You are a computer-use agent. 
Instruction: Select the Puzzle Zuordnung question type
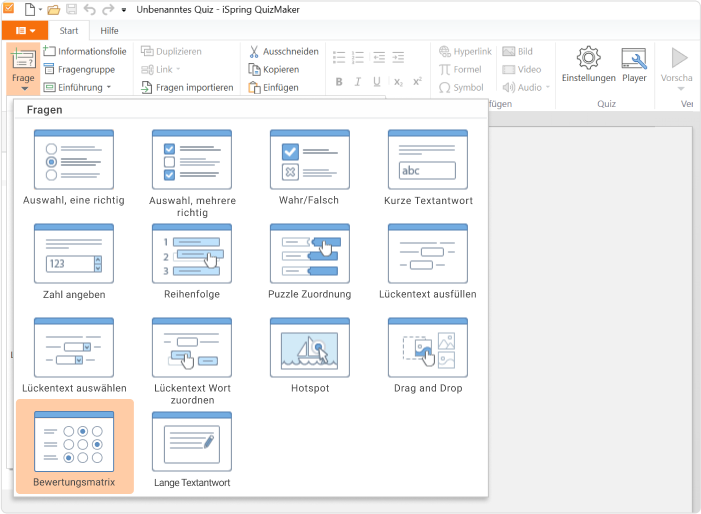[309, 262]
